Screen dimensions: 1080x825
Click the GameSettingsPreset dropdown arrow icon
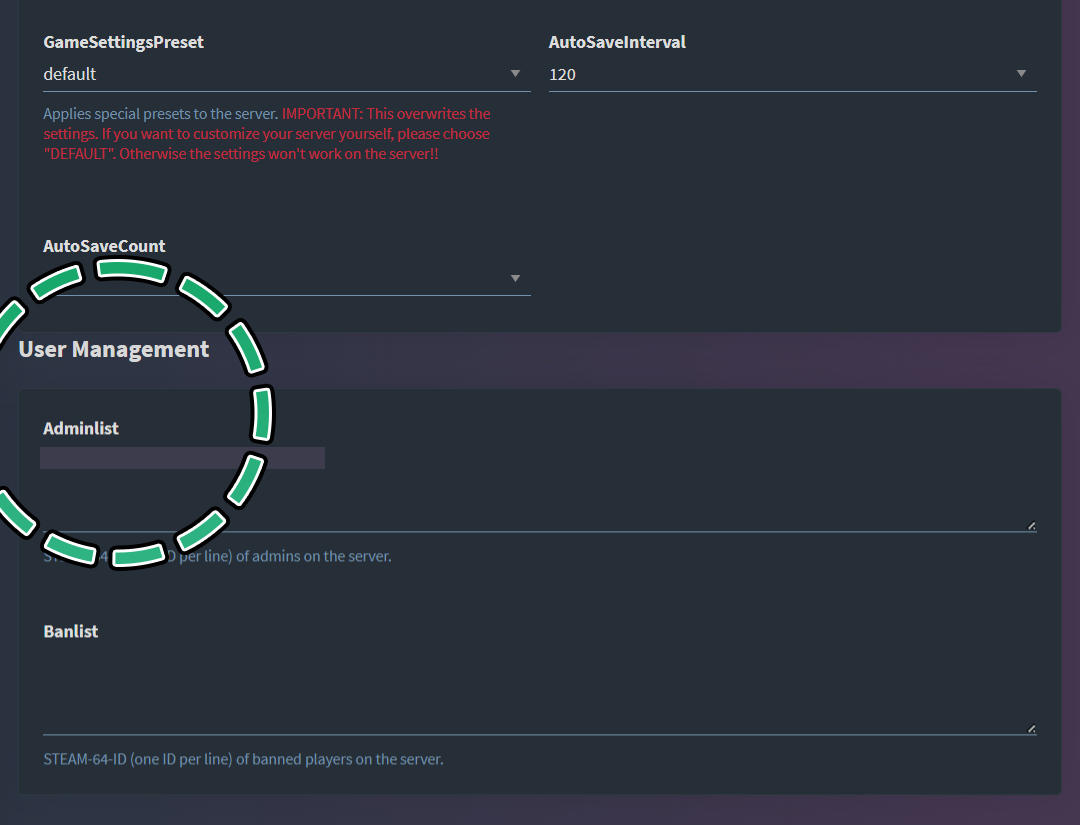515,74
